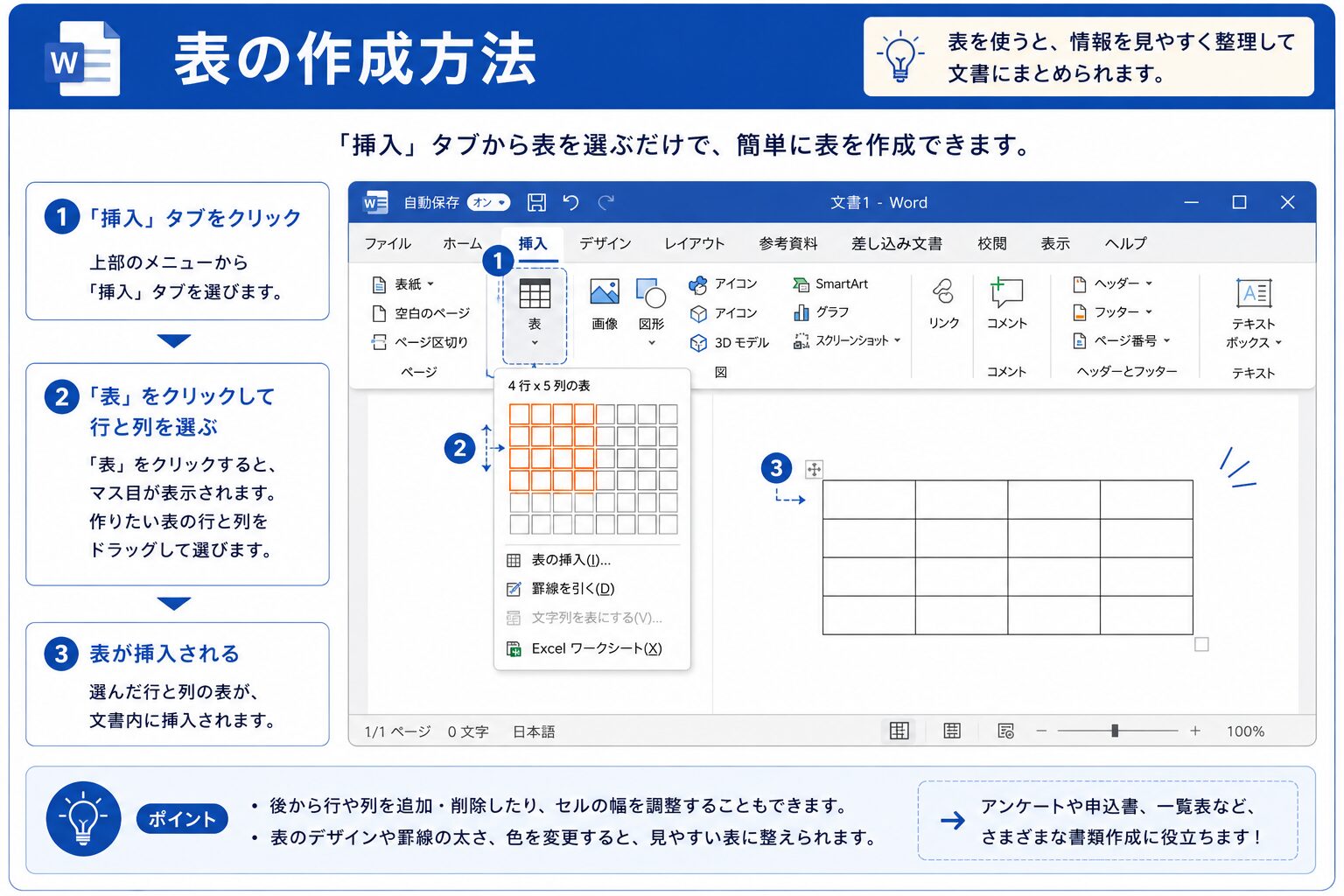Image resolution: width=1344 pixels, height=896 pixels.
Task: Click the 1/1 ページ page indicator
Action: (397, 731)
